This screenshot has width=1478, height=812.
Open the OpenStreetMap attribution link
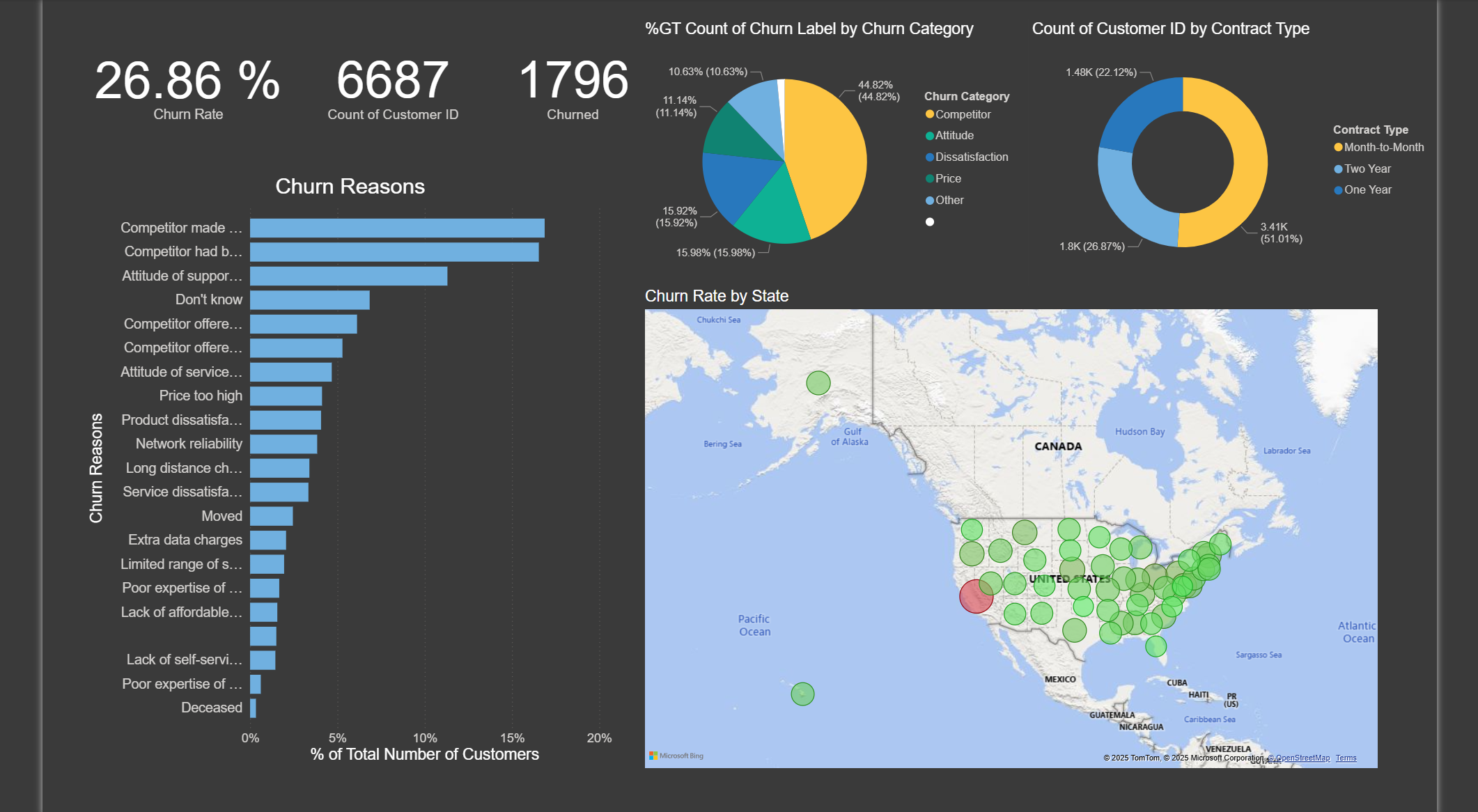pyautogui.click(x=1301, y=758)
